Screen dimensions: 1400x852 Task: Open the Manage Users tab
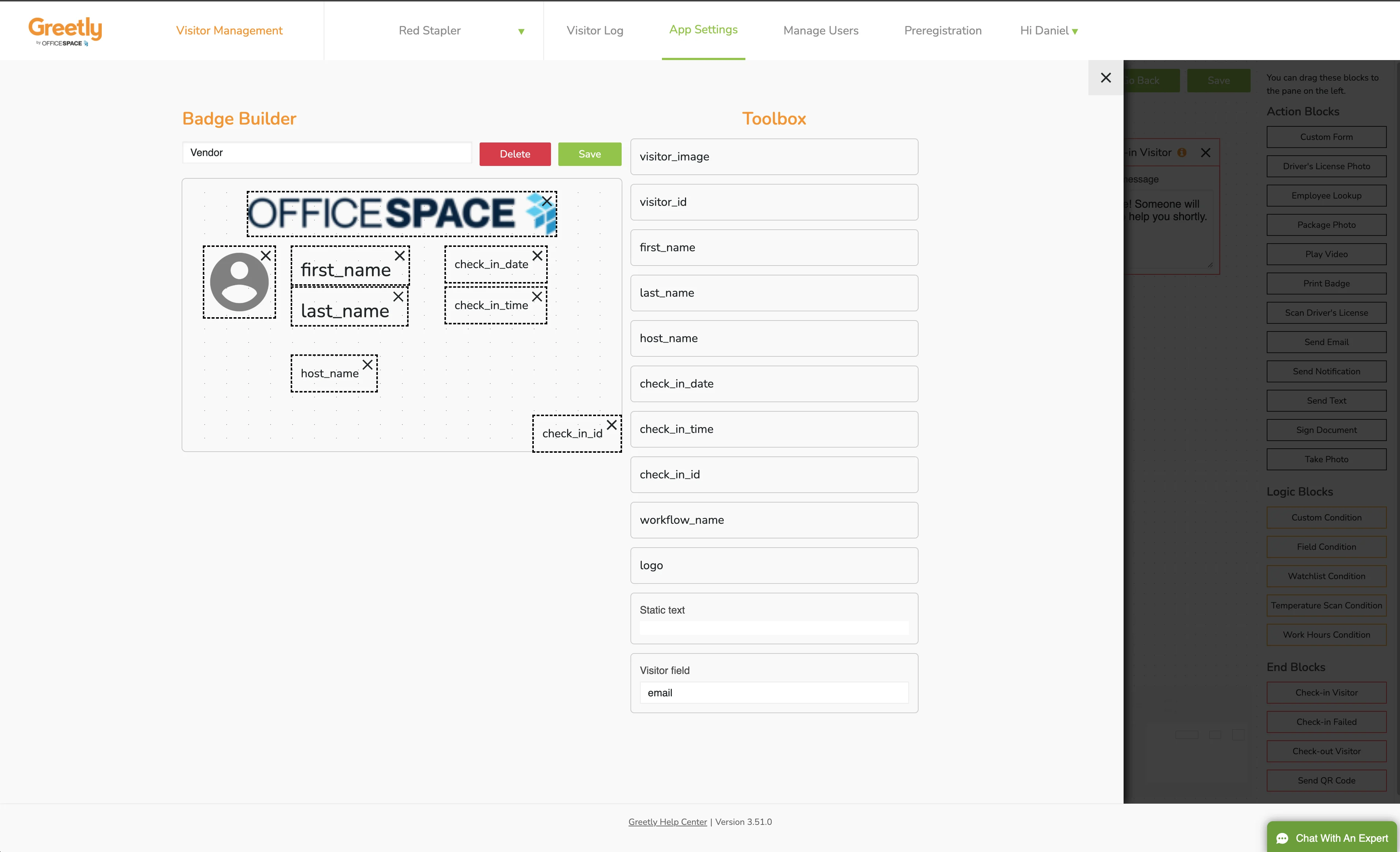click(x=820, y=31)
